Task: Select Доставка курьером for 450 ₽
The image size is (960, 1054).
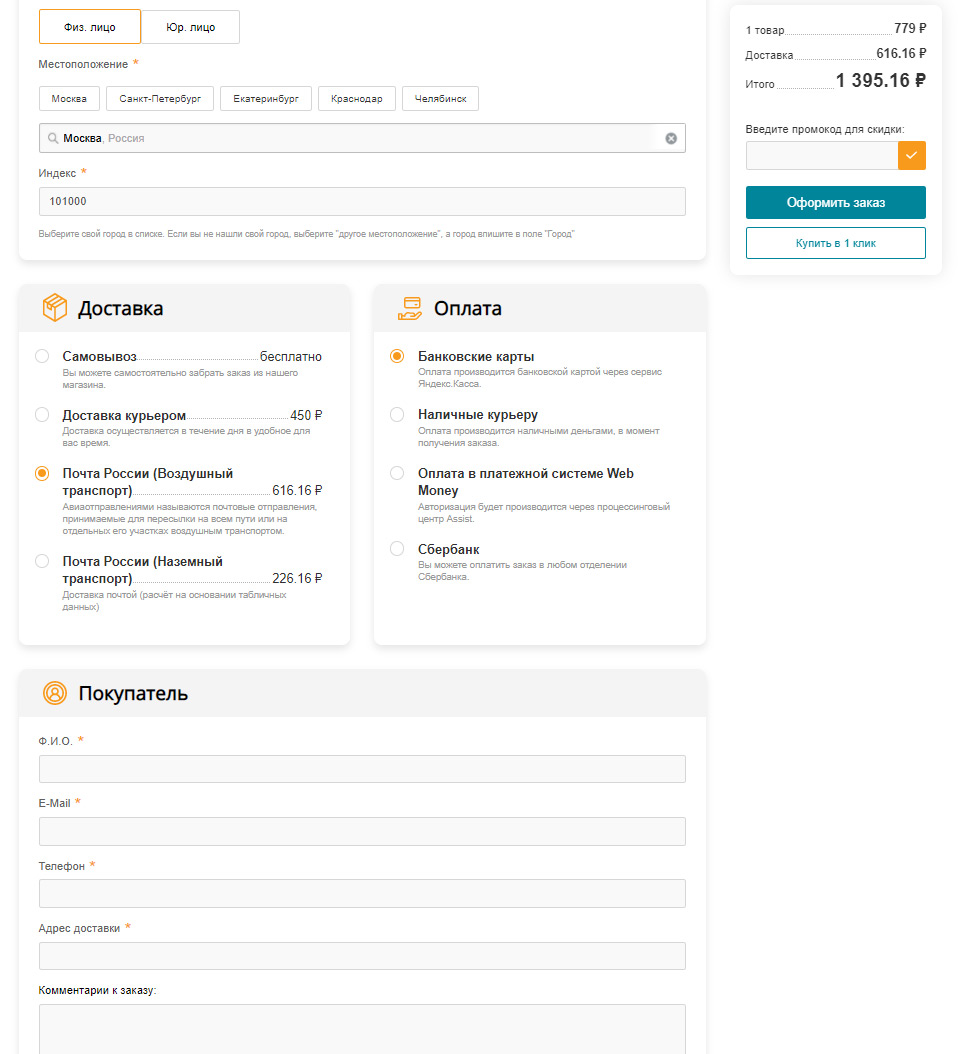Action: tap(41, 415)
